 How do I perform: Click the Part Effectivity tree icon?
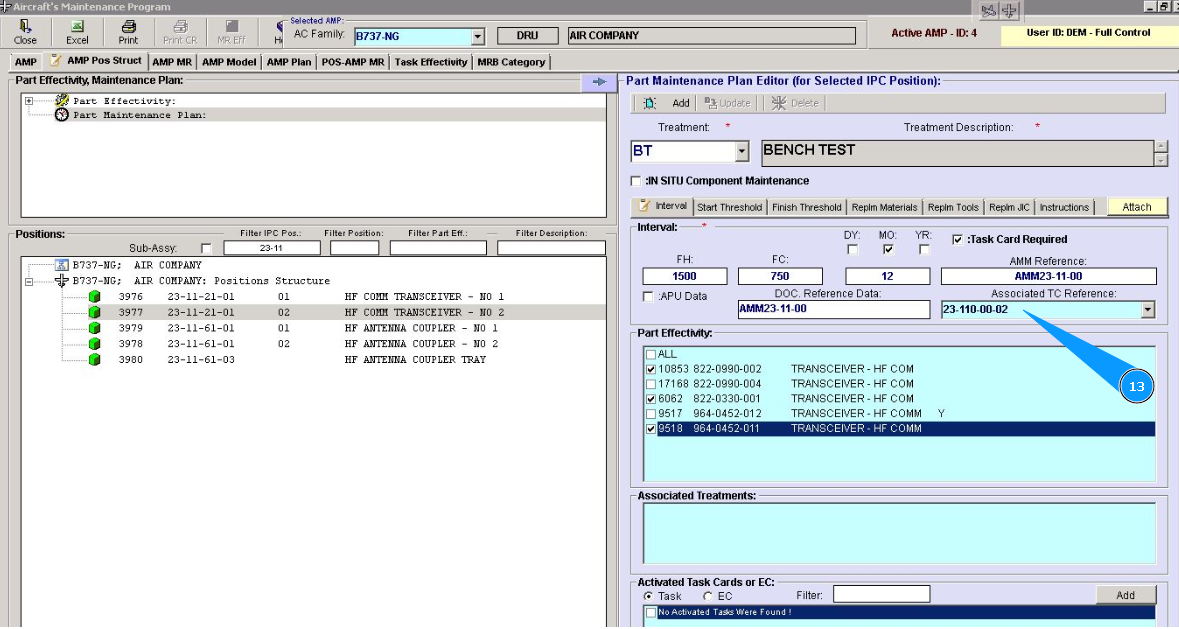62,101
